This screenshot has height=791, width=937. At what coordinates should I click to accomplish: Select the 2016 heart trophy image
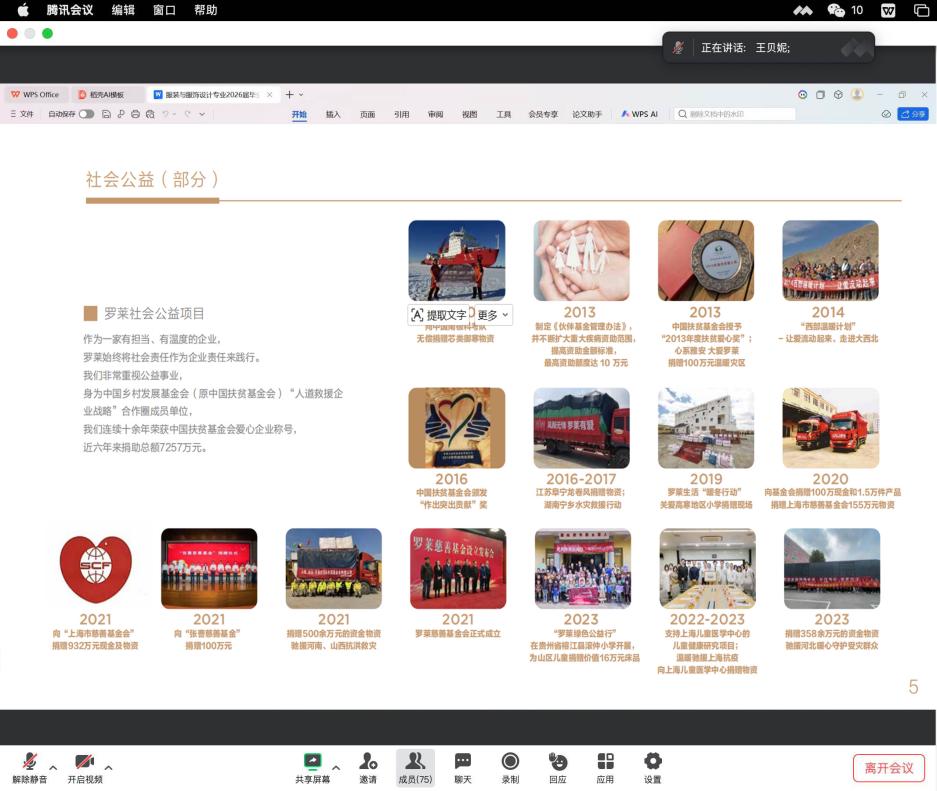pos(457,428)
